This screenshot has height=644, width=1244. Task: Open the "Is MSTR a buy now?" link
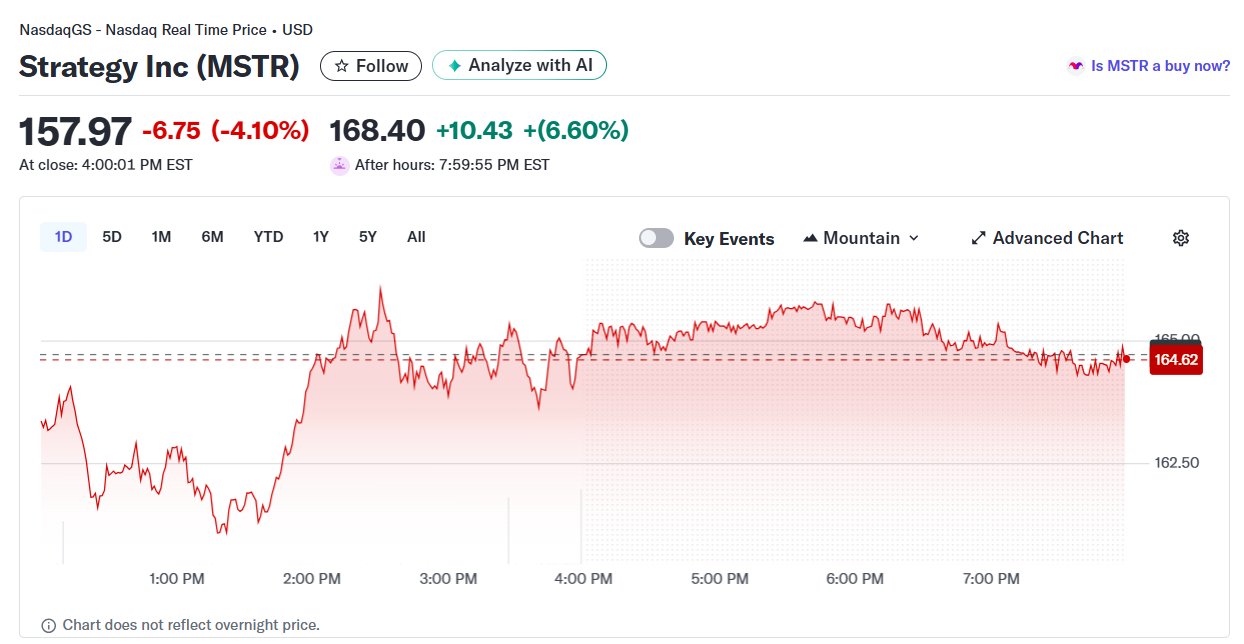point(1160,66)
